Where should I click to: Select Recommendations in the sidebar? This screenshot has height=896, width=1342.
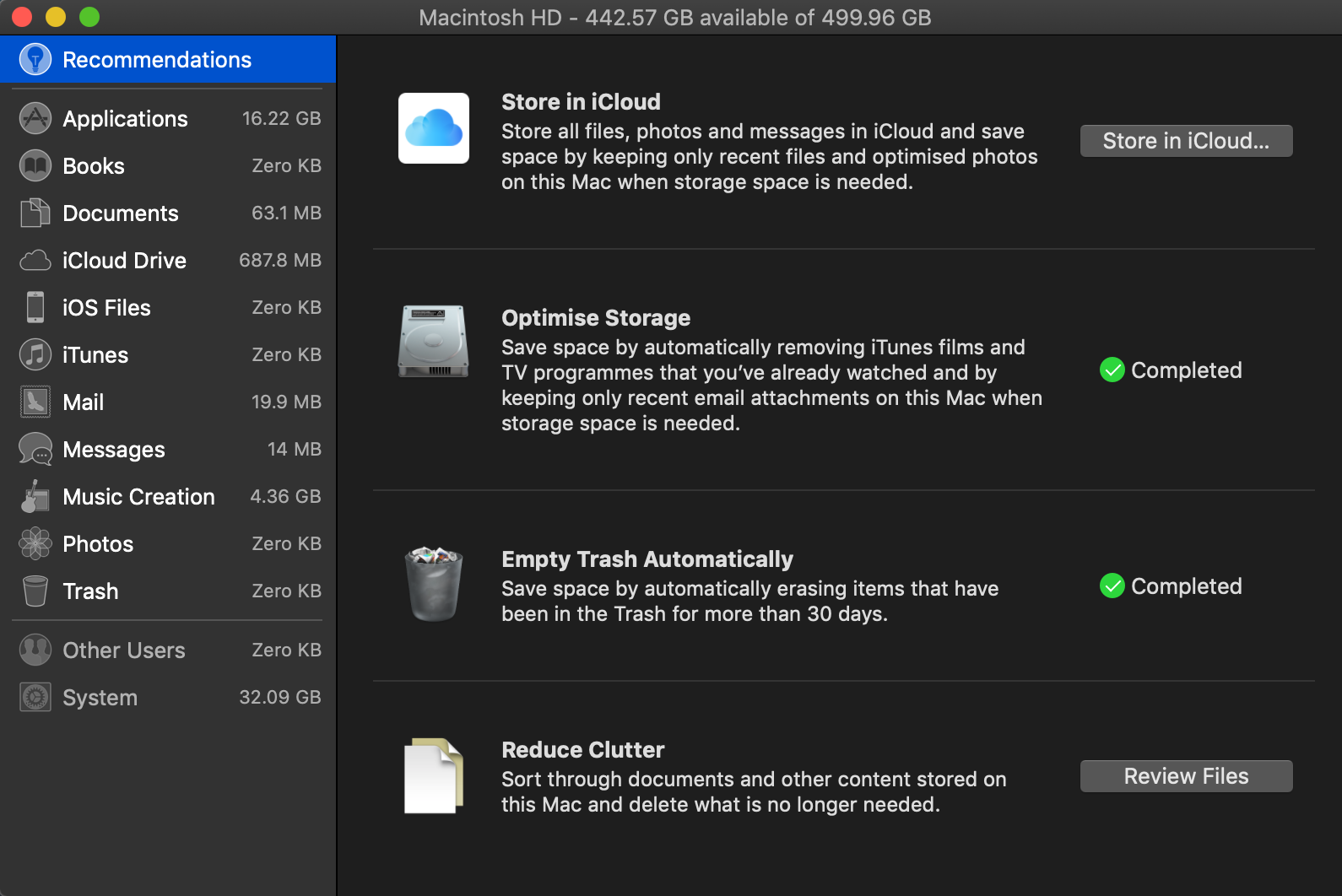pyautogui.click(x=168, y=59)
